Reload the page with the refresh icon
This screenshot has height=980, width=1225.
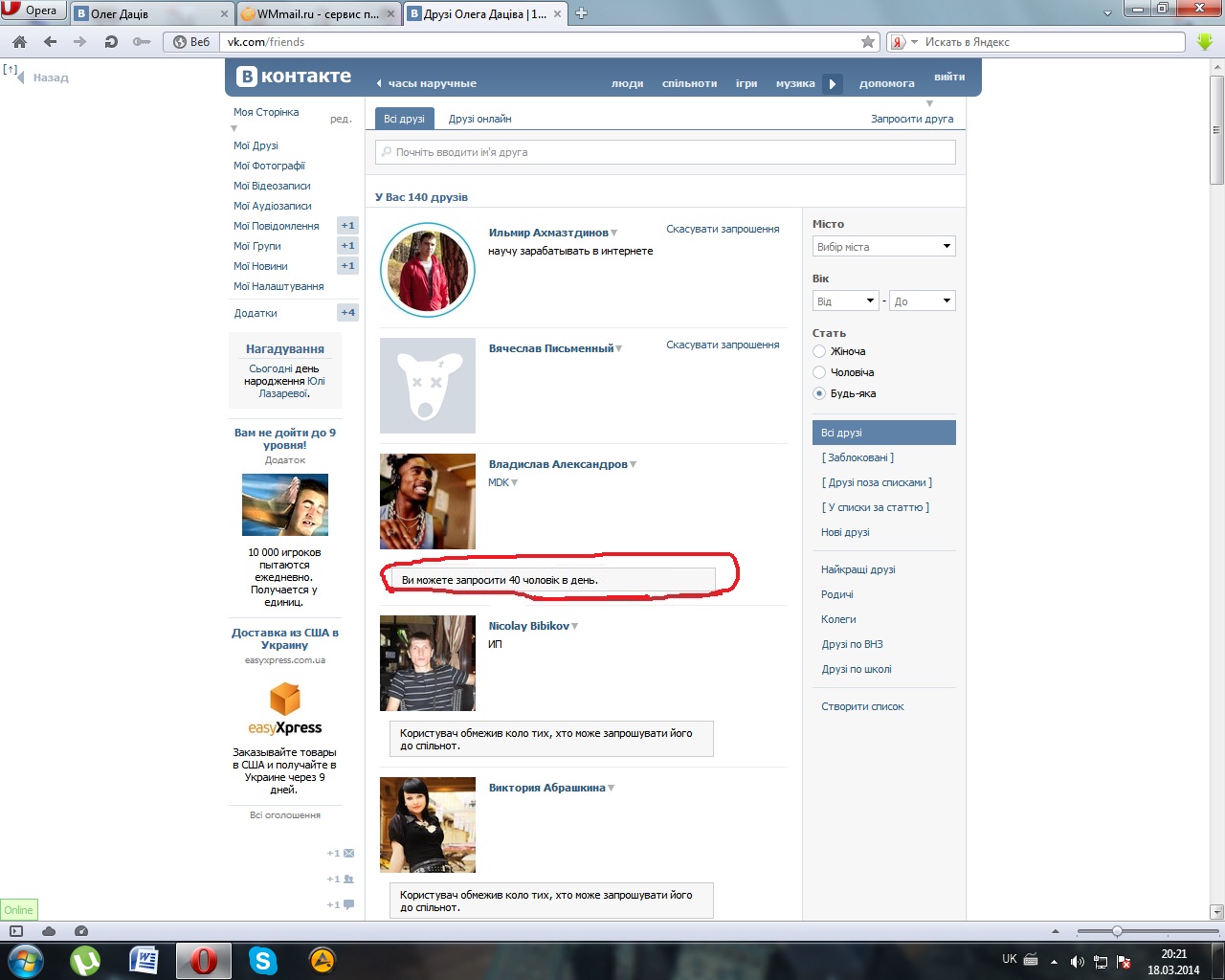pos(111,42)
